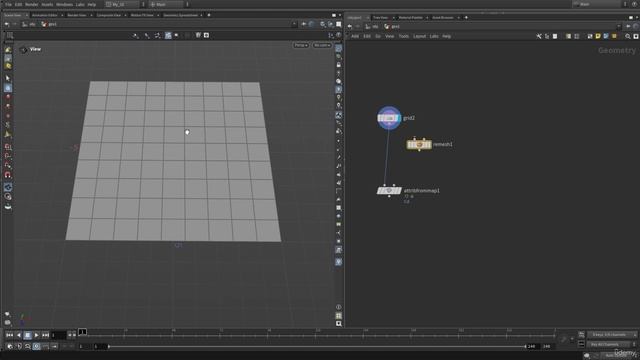
Task: Click the trash can icon in the viewport top toolbar
Action: [x=198, y=36]
